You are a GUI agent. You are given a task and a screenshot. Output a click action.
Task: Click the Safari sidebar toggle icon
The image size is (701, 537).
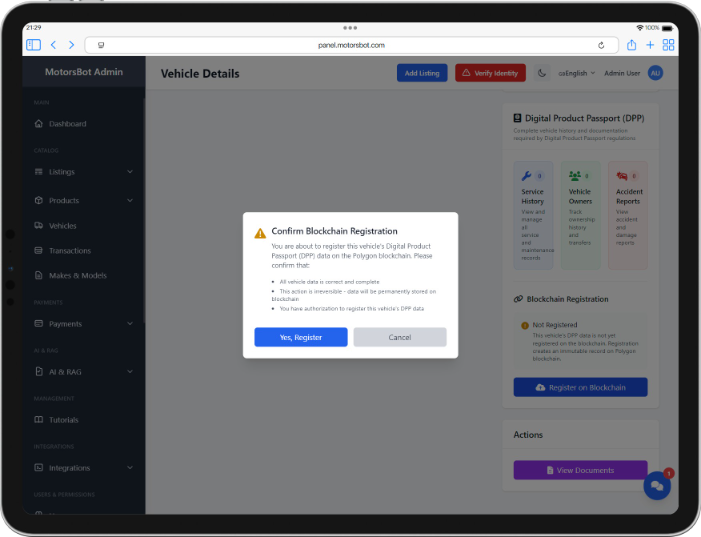[33, 45]
